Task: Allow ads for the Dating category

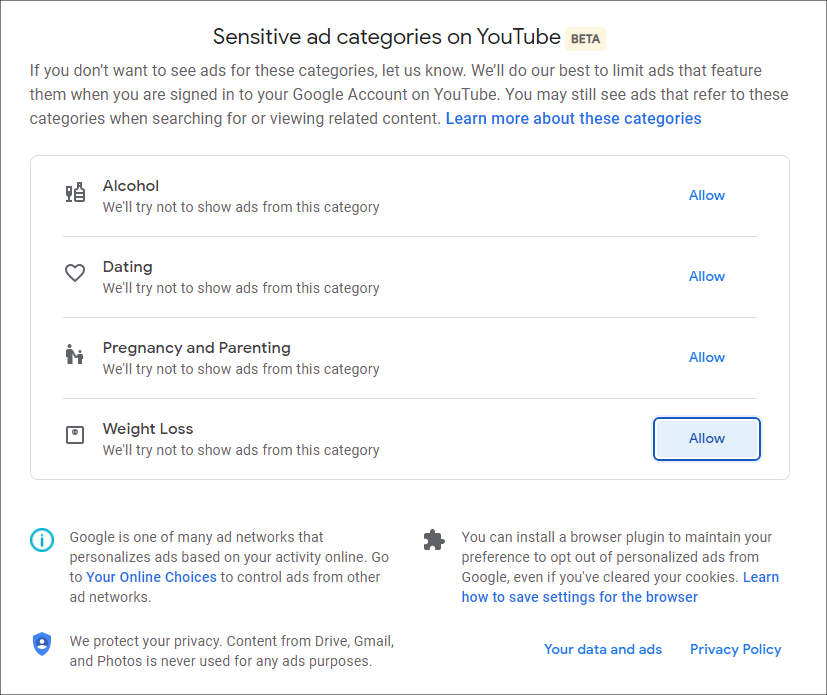Action: (707, 276)
